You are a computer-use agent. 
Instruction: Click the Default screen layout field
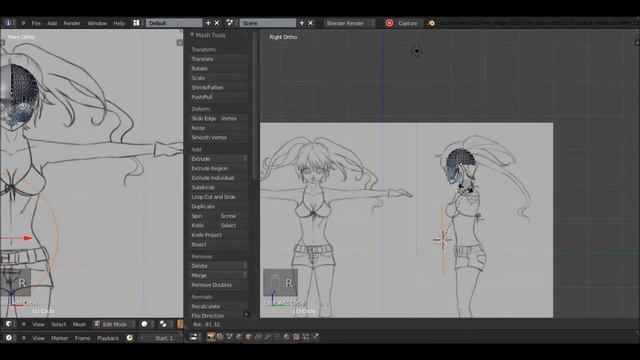click(x=174, y=23)
